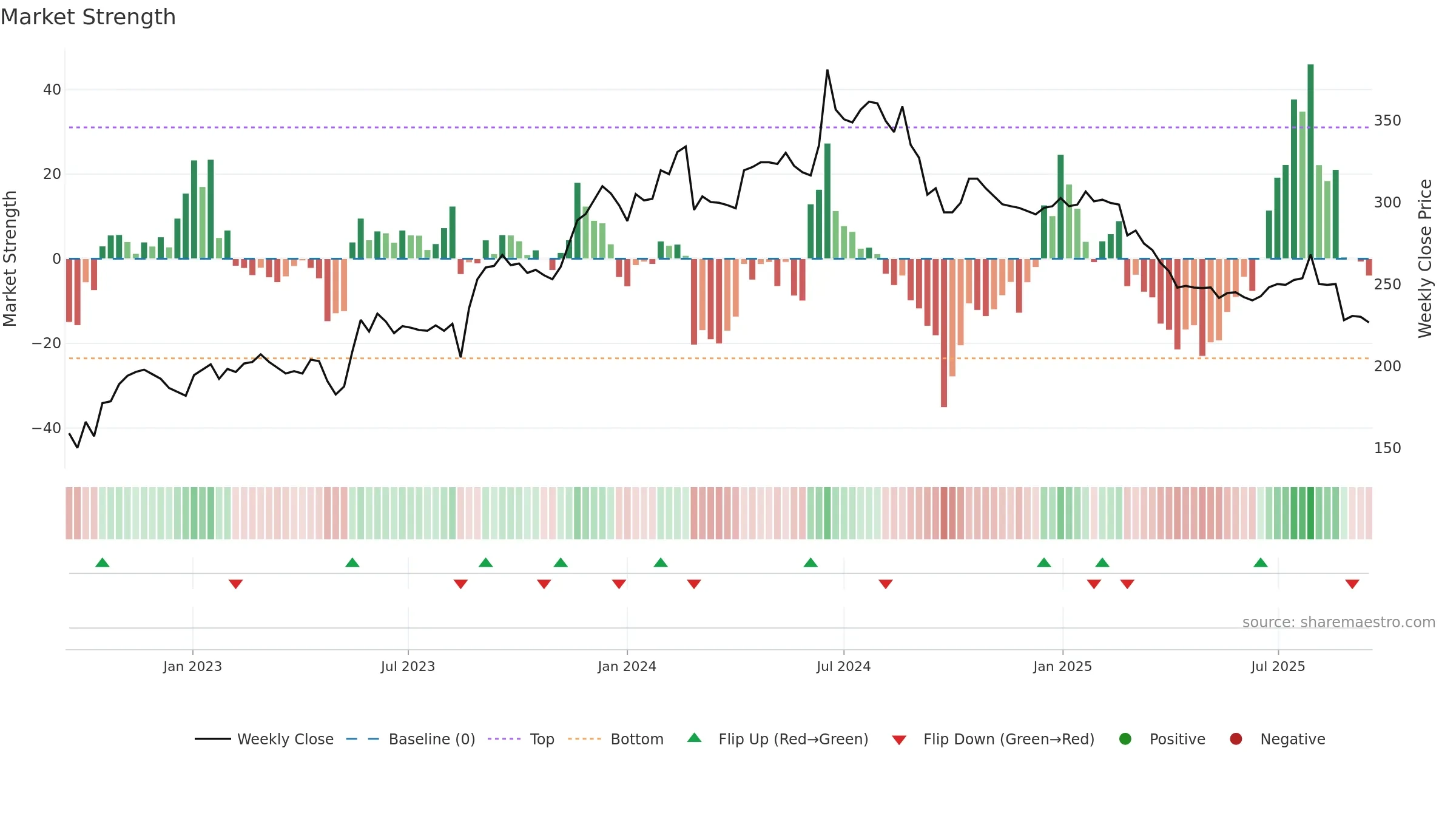Click the darkest red heatmap cell after Jul 2024

tap(944, 513)
